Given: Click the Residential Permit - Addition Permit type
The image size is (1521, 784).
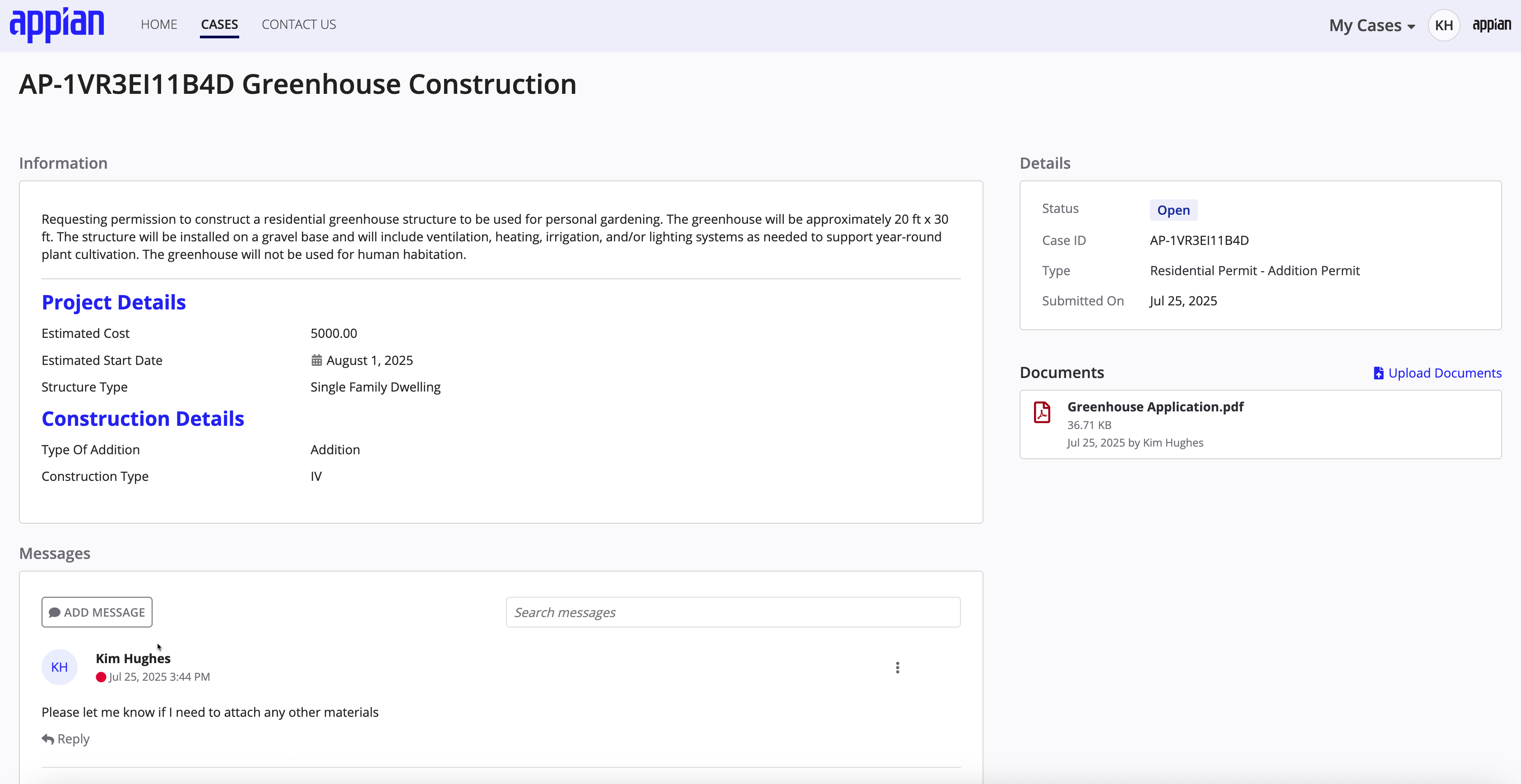Looking at the screenshot, I should pos(1255,271).
